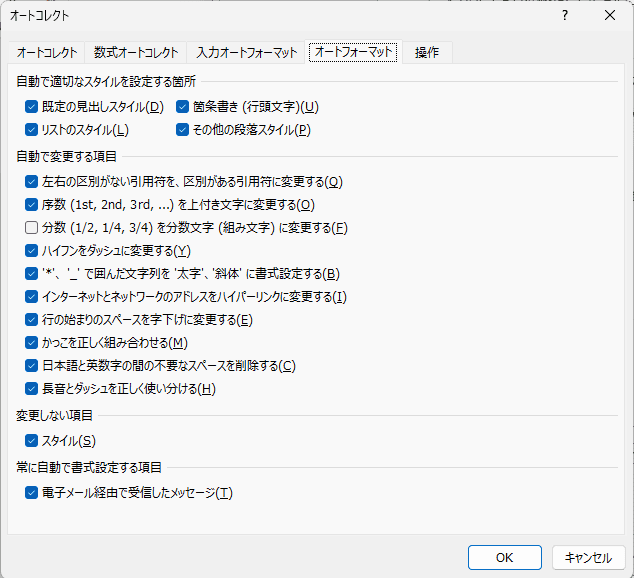Open help with the ? button
634x578 pixels.
click(565, 15)
